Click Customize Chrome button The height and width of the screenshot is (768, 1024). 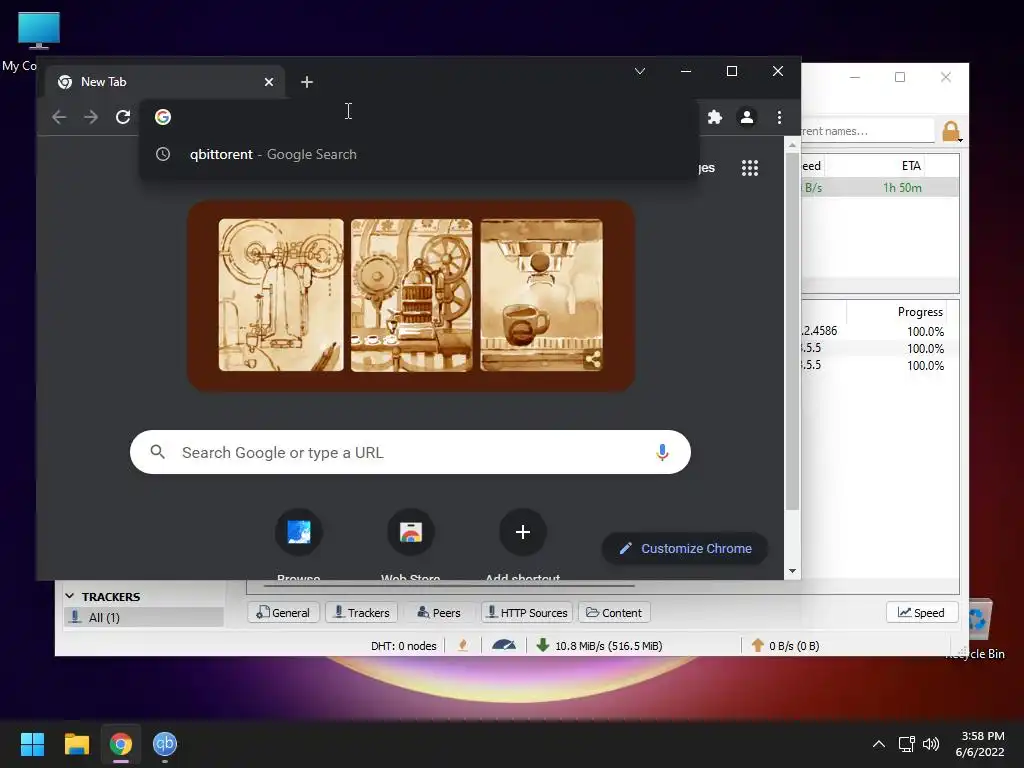tap(684, 549)
